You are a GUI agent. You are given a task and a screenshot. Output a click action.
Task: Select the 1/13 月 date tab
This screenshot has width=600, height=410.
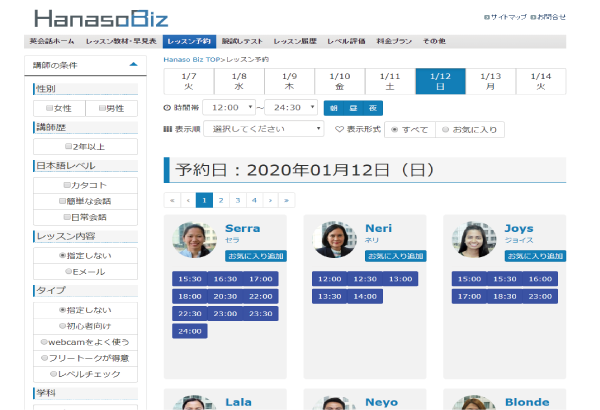point(491,81)
